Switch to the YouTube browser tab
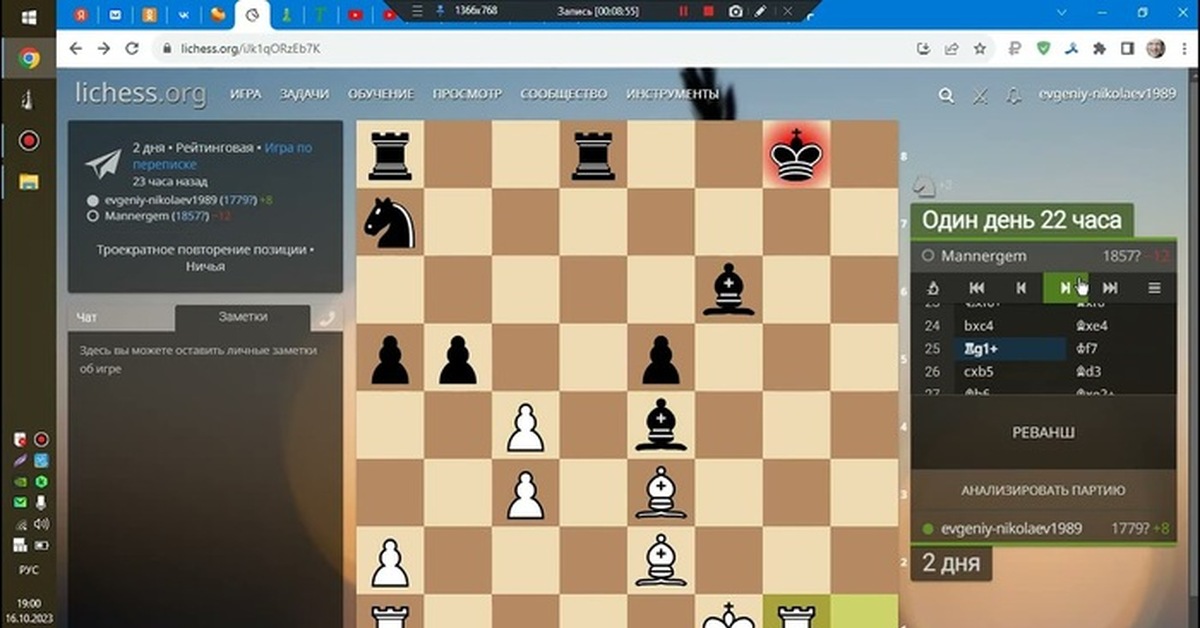 pyautogui.click(x=356, y=15)
